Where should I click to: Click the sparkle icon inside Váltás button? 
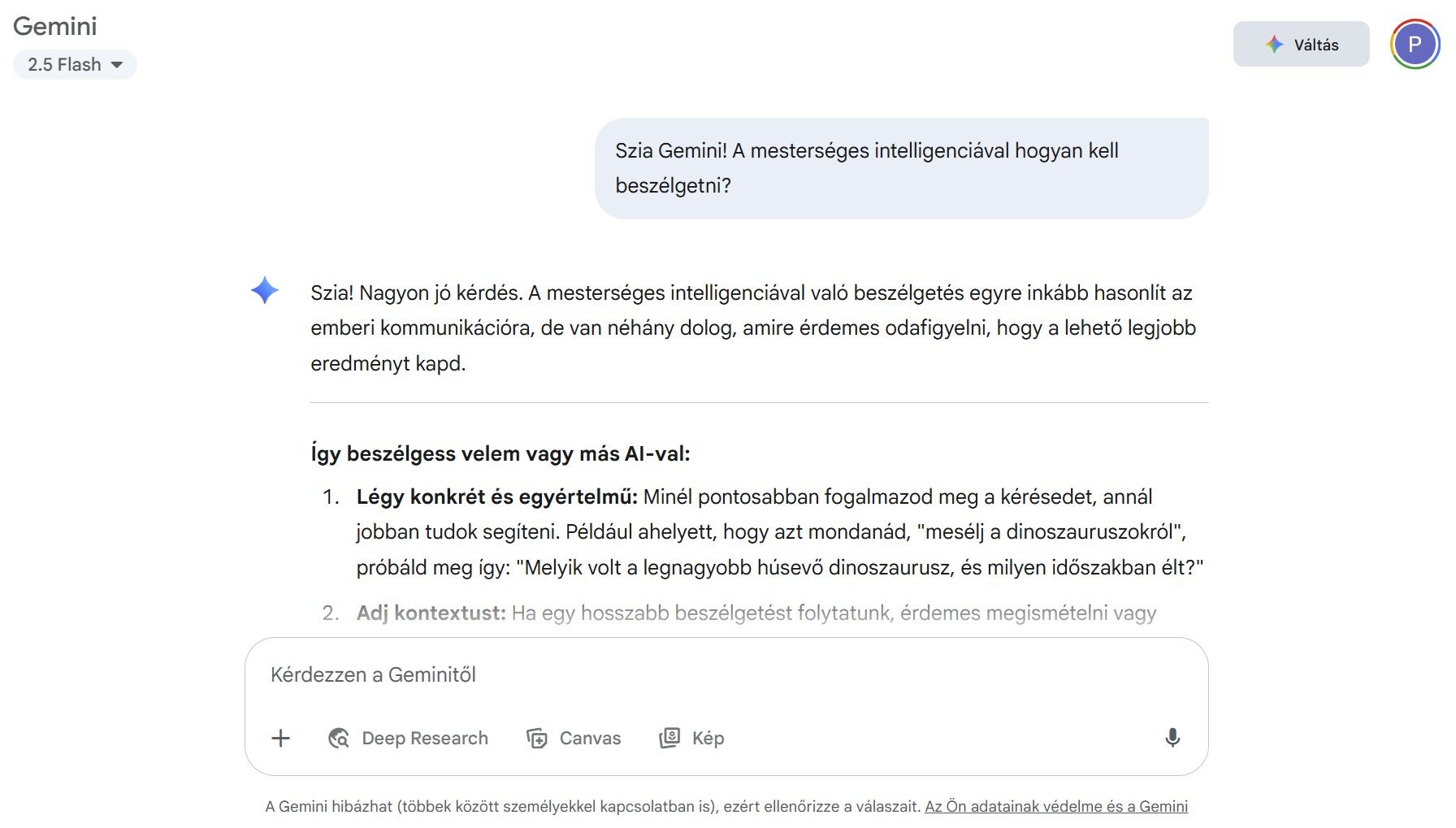pos(1274,45)
